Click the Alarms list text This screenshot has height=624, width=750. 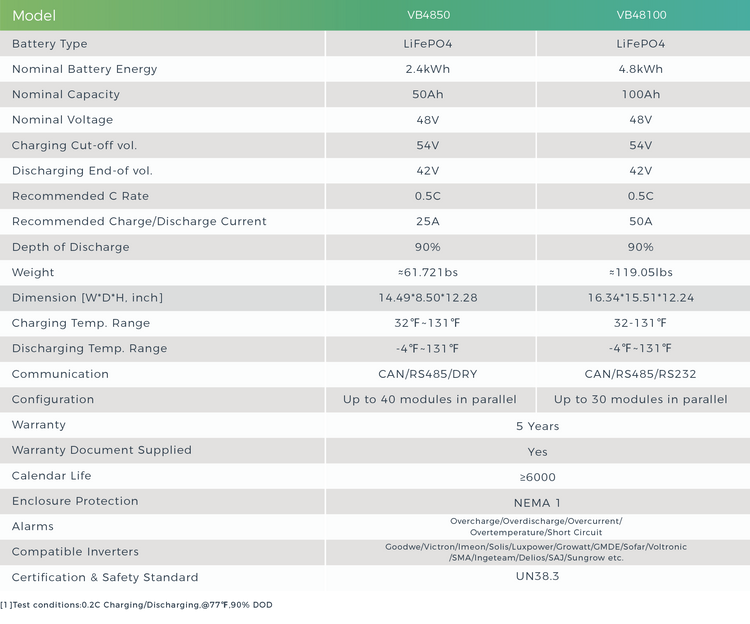pyautogui.click(x=536, y=527)
